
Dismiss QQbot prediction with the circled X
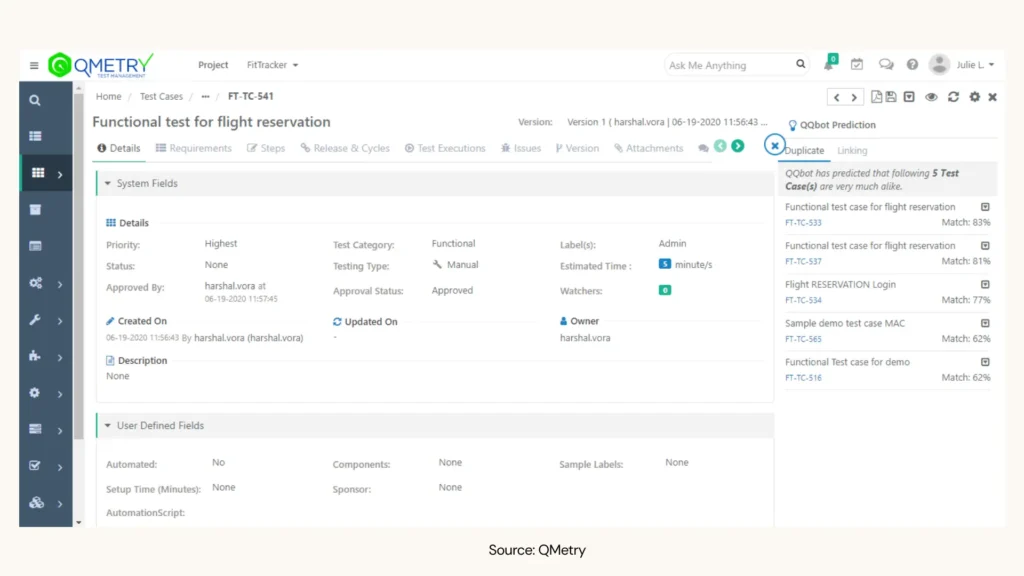(x=775, y=145)
